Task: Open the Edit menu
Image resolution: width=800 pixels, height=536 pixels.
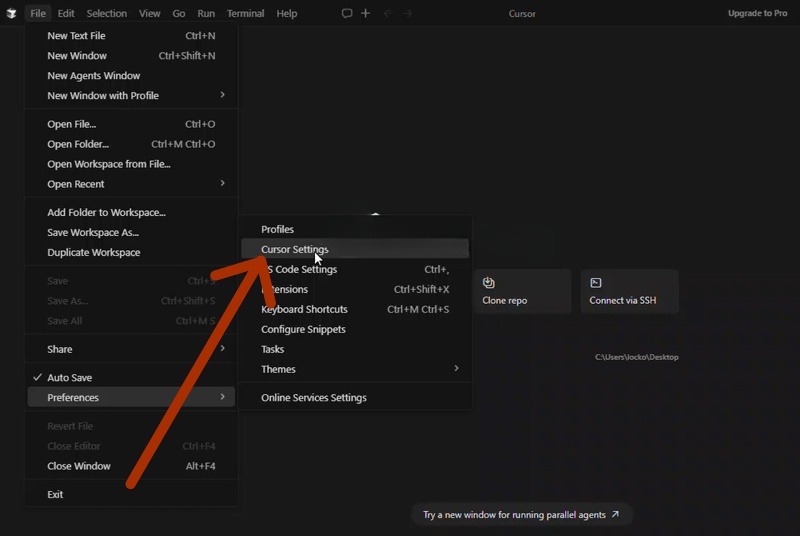Action: tap(66, 14)
